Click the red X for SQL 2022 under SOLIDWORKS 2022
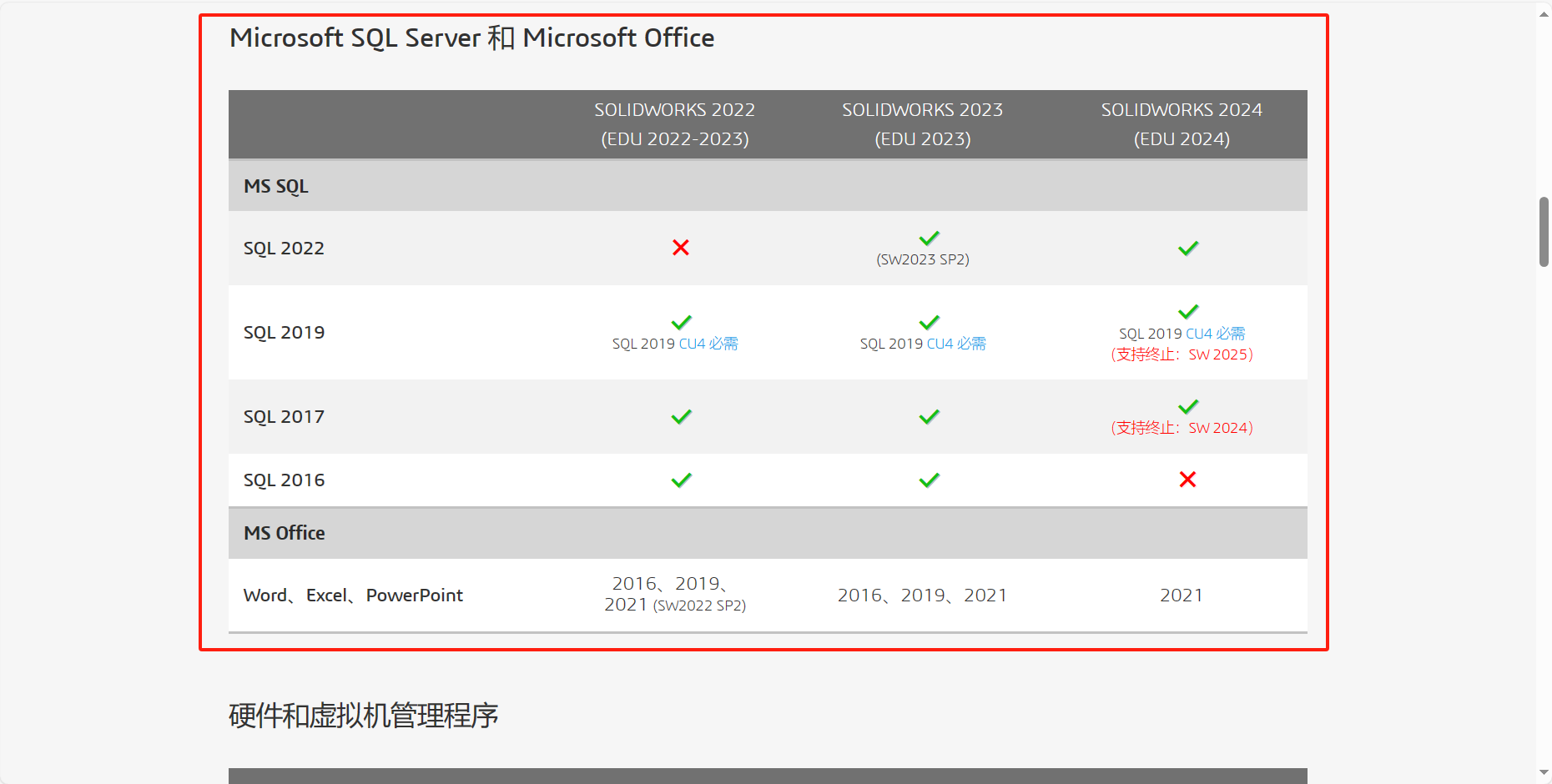Viewport: 1552px width, 784px height. (681, 248)
